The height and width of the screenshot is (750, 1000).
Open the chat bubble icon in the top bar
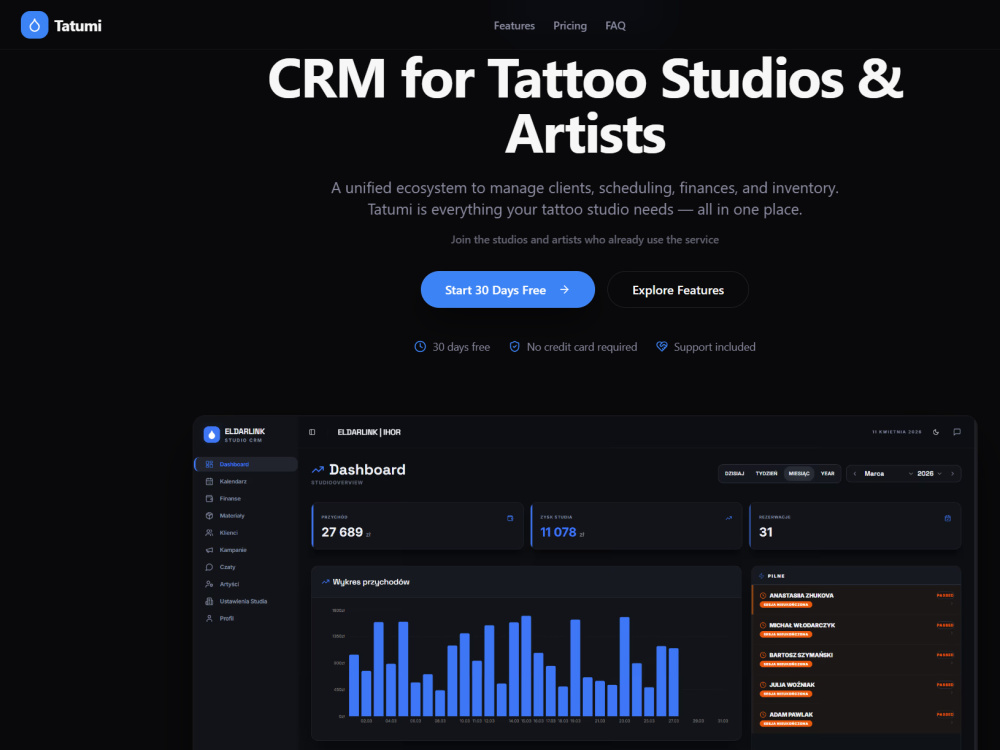tap(957, 432)
